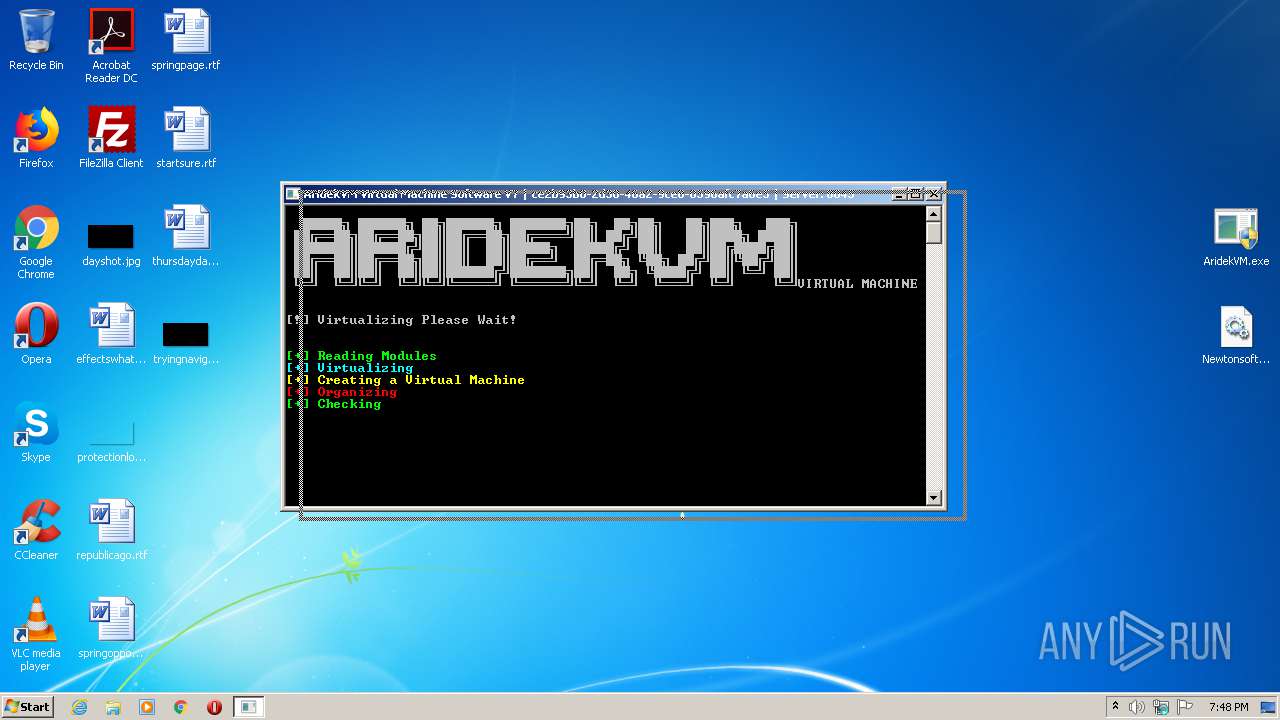Viewport: 1280px width, 720px height.
Task: Select the effectswhat... document icon
Action: click(x=111, y=334)
